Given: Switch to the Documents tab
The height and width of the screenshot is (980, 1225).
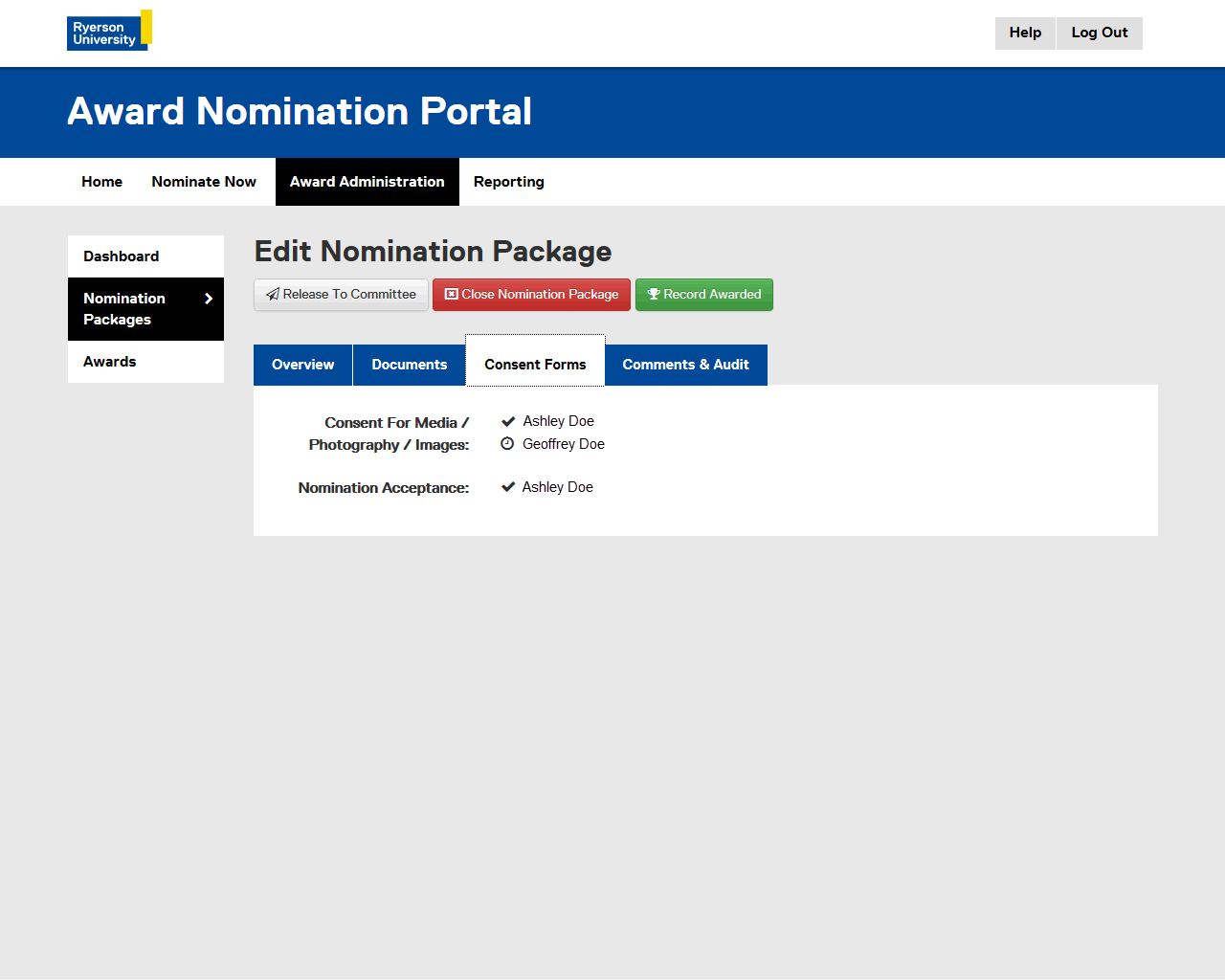Looking at the screenshot, I should point(409,365).
